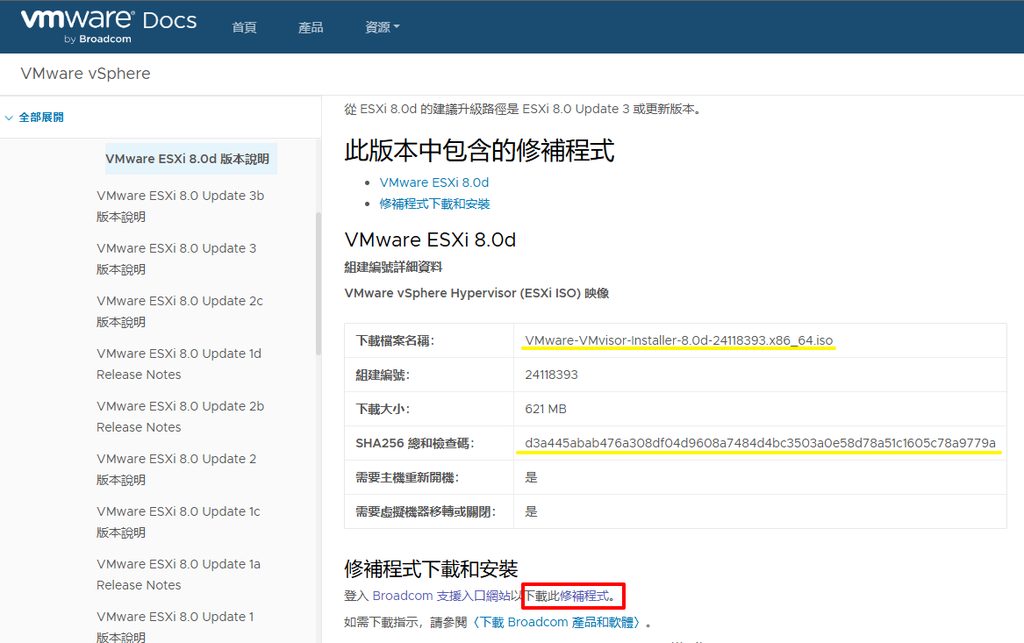1024x643 pixels.
Task: Click the VMware Docs logo
Action: click(x=108, y=26)
